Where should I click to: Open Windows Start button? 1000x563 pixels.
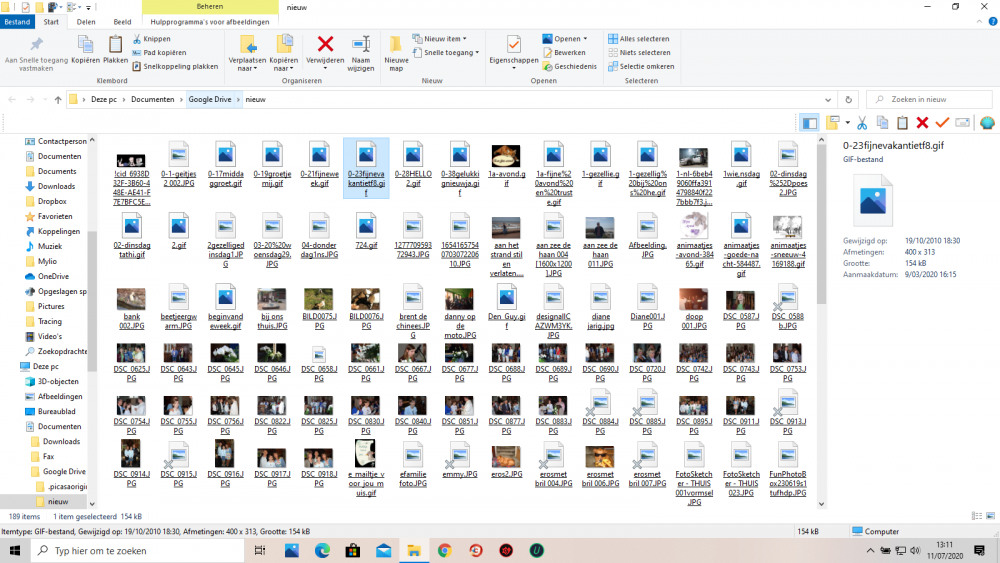(x=15, y=550)
